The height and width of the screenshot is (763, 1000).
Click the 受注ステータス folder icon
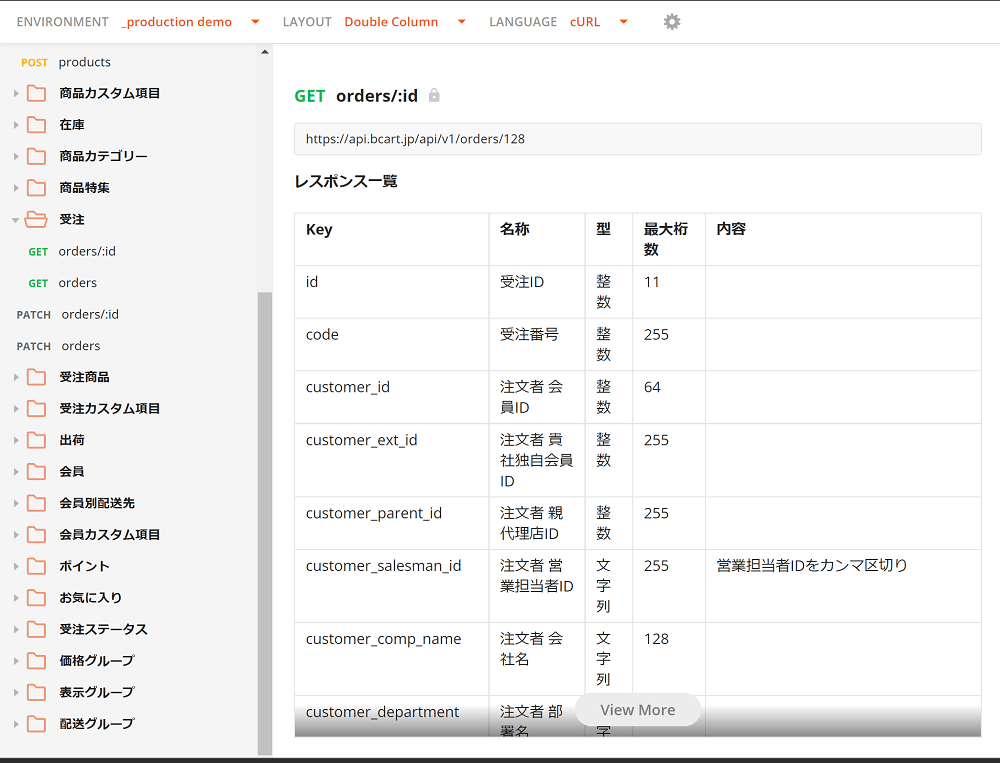point(36,630)
